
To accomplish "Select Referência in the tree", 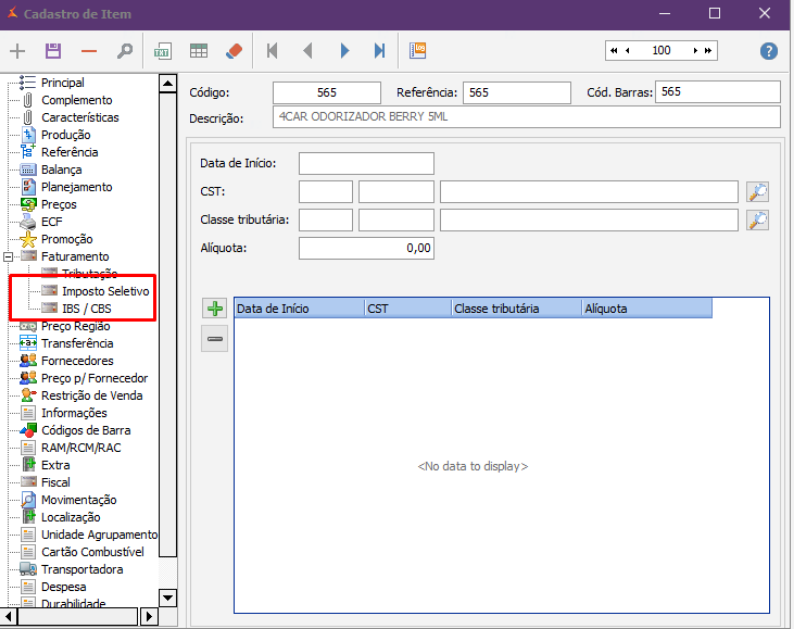I will click(x=70, y=152).
